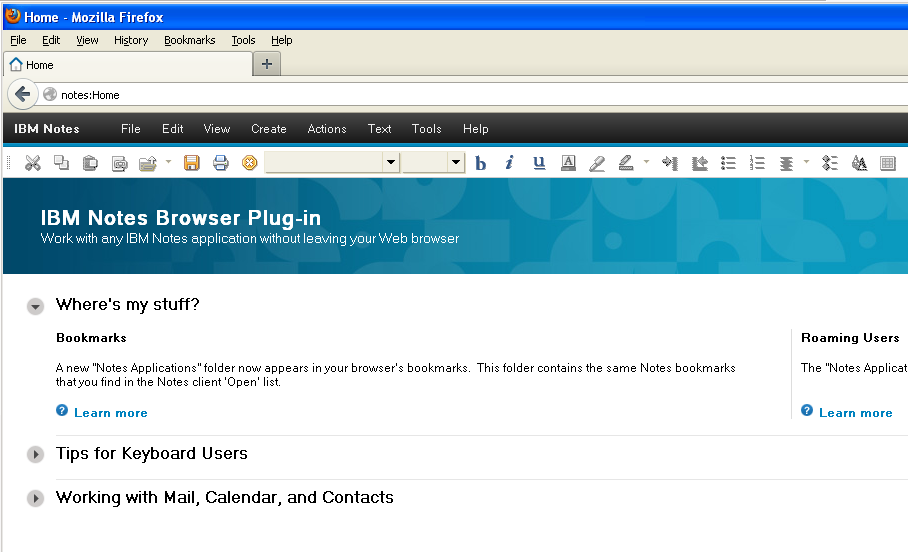Click the numbered list icon
908x552 pixels.
pyautogui.click(x=757, y=163)
